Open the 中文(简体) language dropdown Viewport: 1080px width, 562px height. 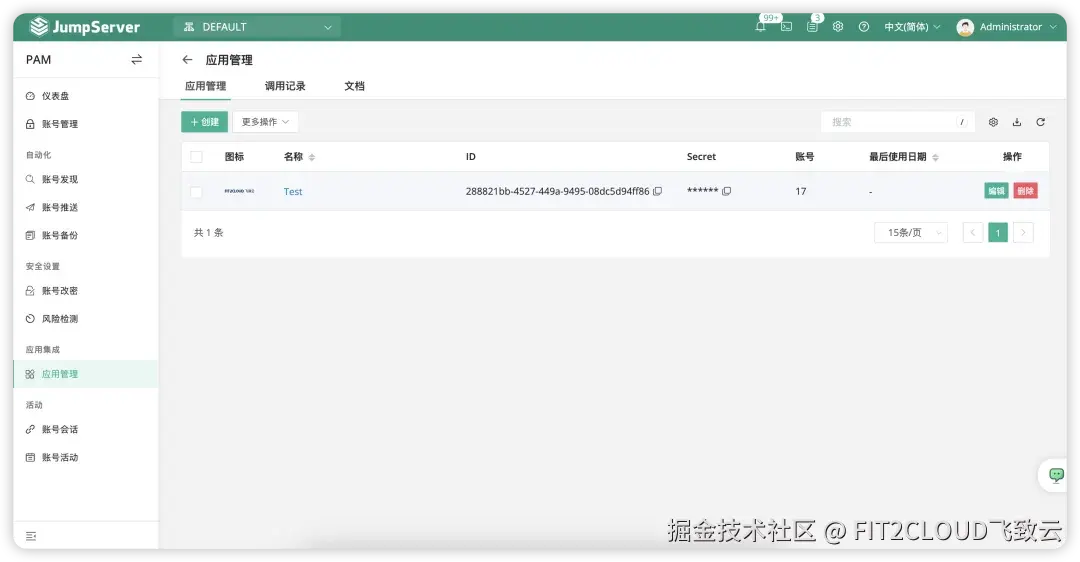912,27
